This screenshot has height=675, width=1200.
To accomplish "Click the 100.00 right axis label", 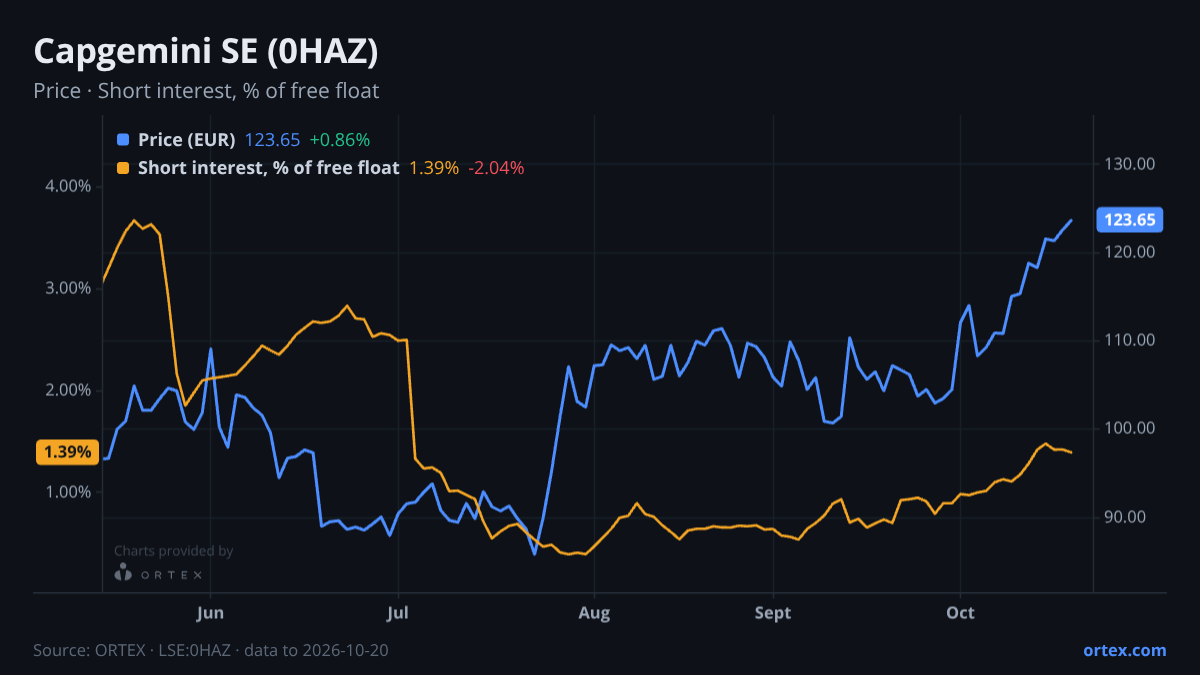I will pyautogui.click(x=1130, y=428).
